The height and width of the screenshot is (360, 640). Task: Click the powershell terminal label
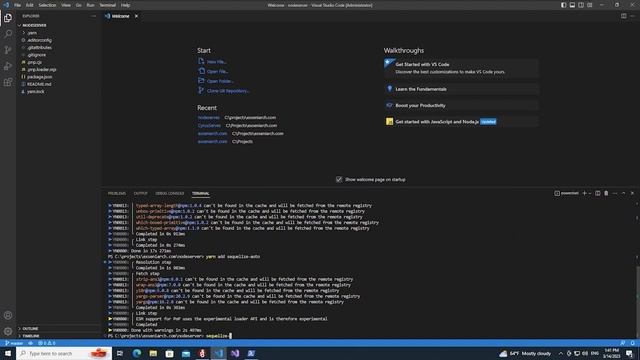tap(567, 193)
